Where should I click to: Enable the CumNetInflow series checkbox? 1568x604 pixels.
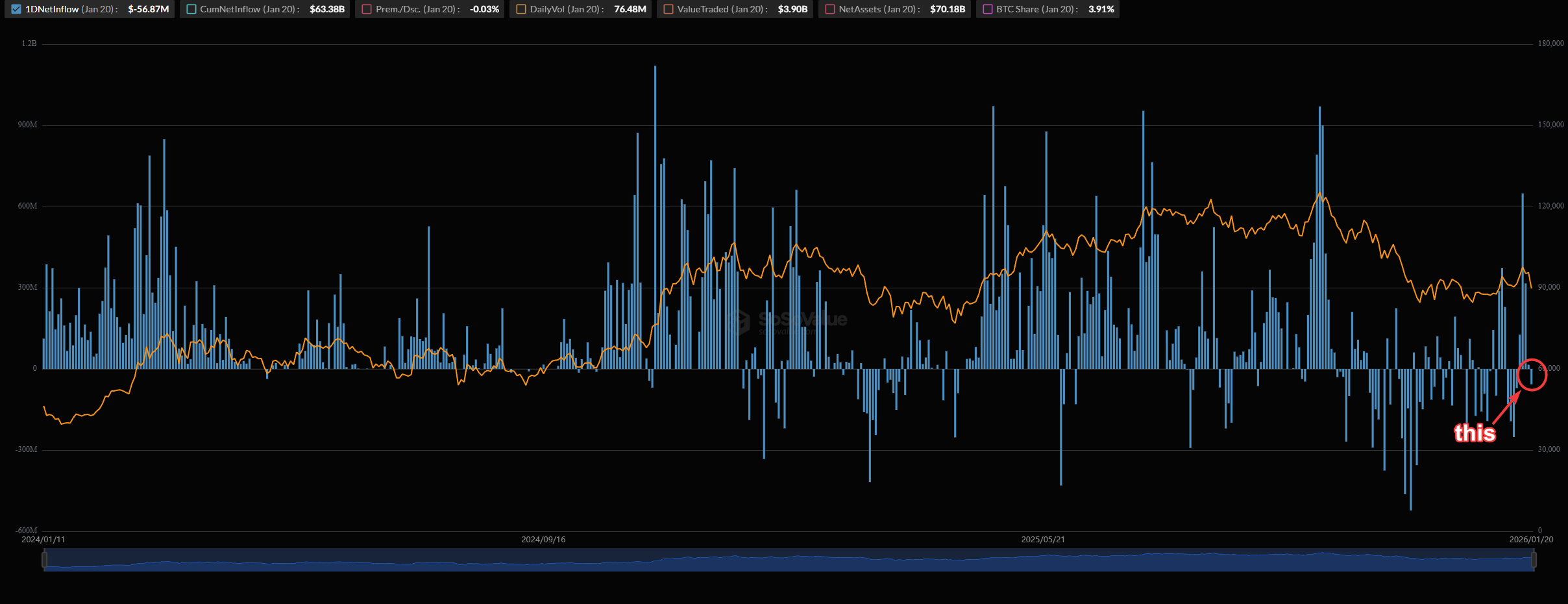tap(191, 9)
